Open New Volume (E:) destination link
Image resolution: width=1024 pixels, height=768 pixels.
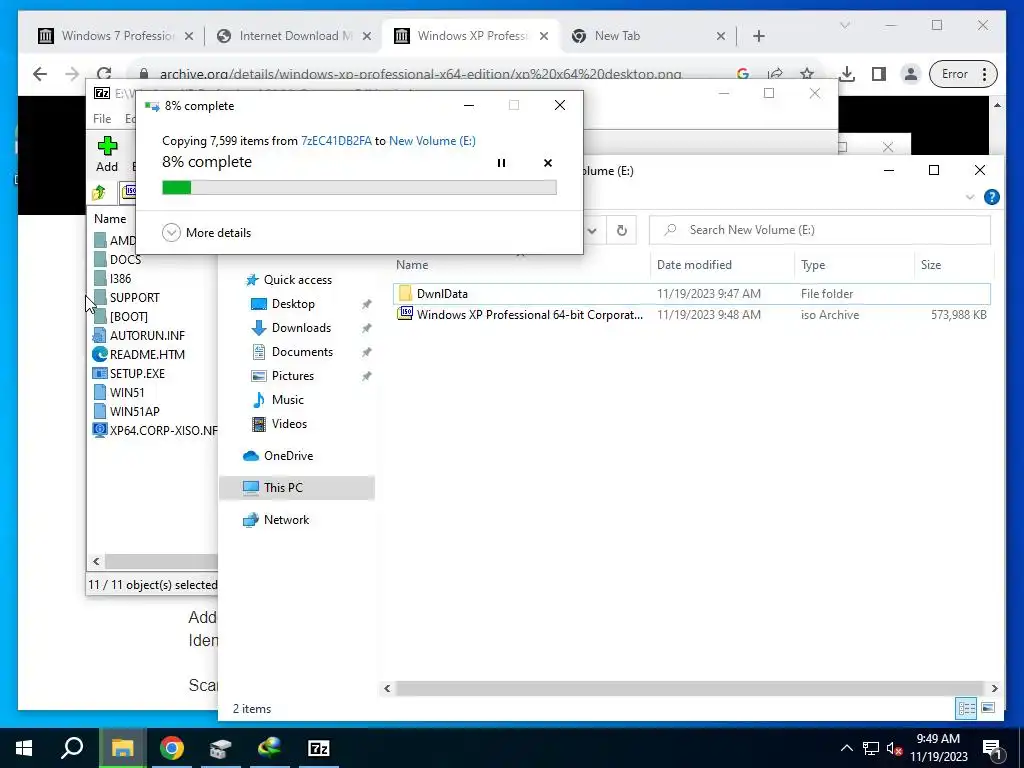432,140
